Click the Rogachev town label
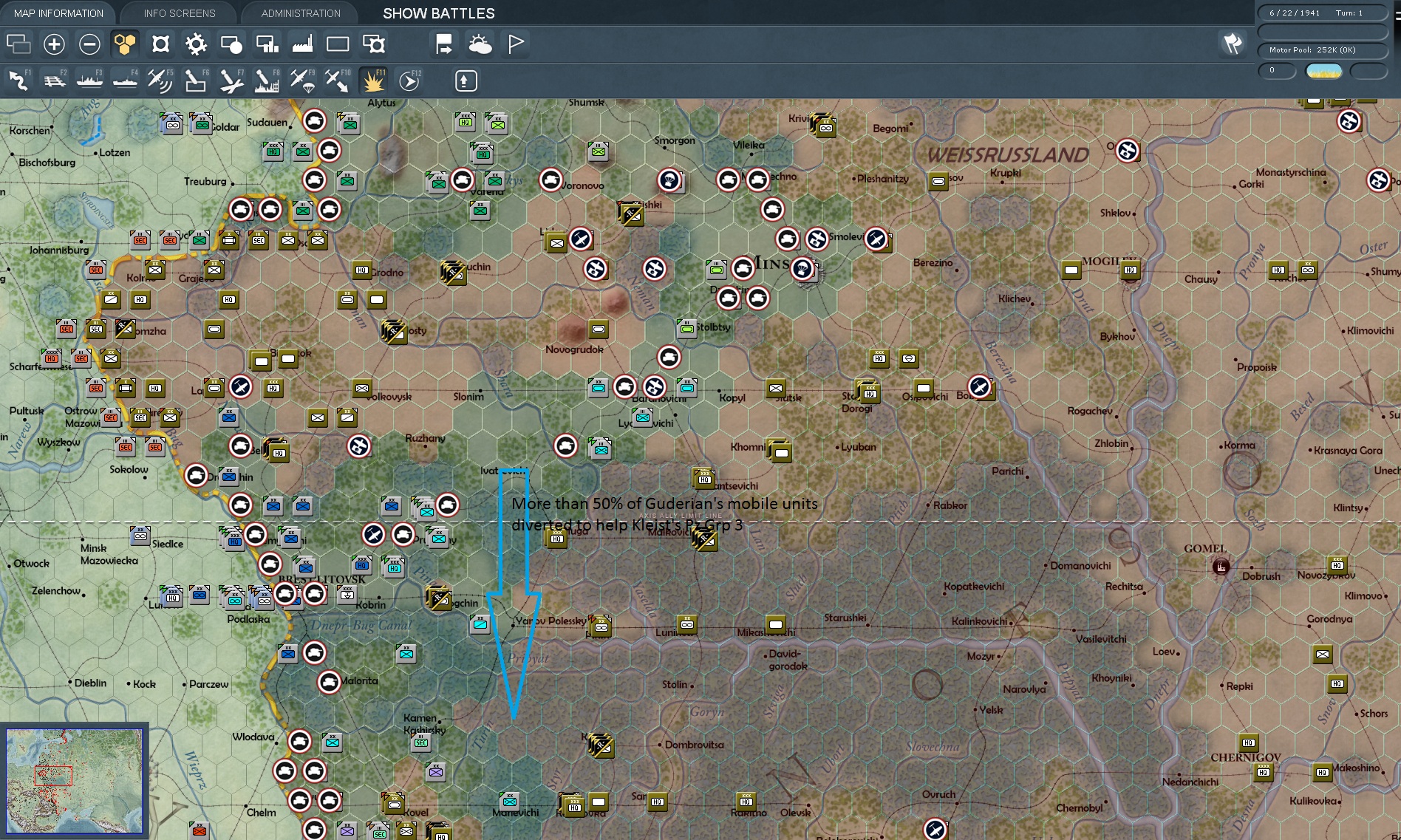1401x840 pixels. (x=1089, y=411)
